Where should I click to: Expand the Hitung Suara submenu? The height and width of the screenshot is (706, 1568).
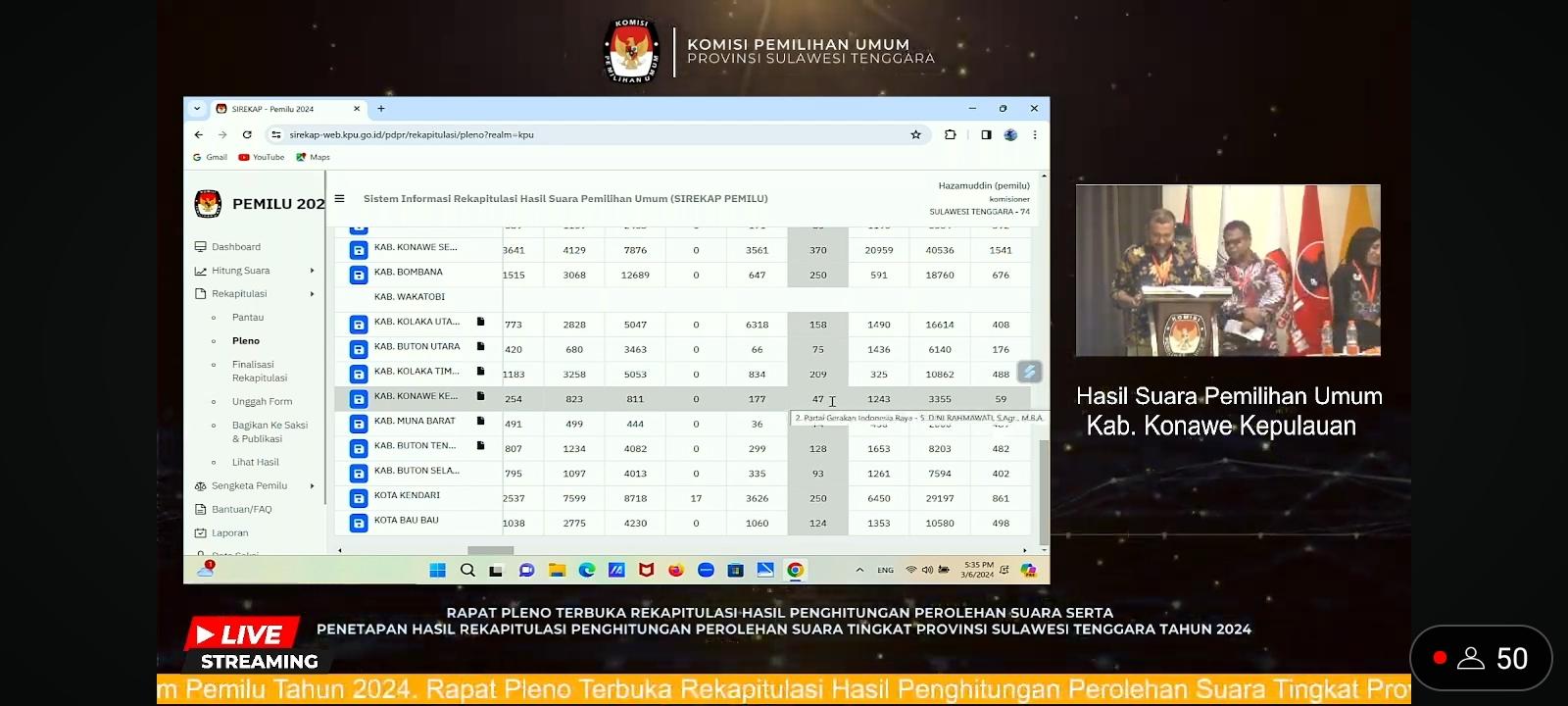(313, 271)
